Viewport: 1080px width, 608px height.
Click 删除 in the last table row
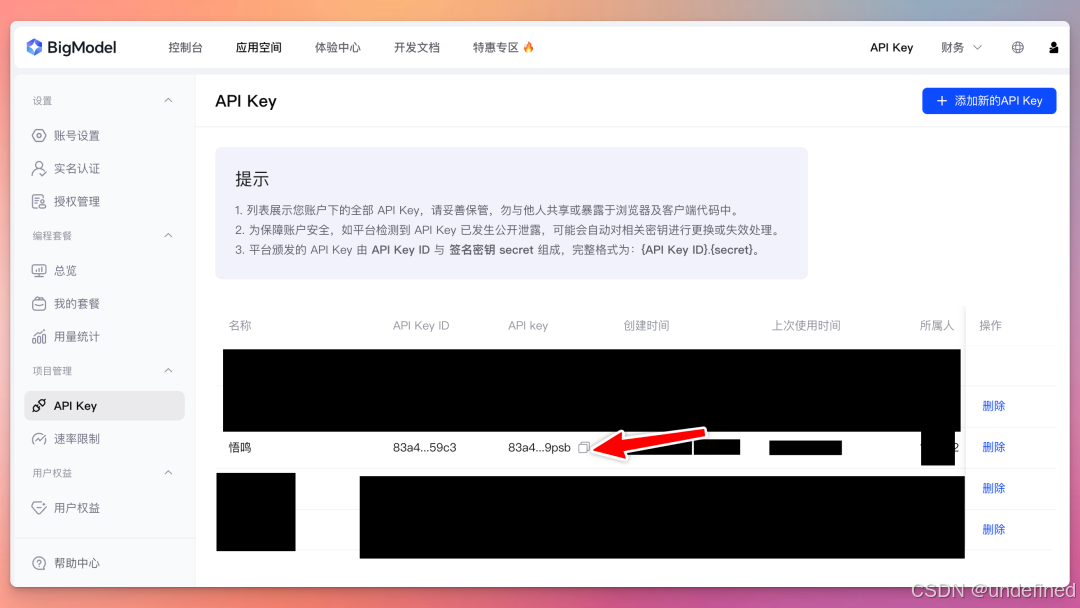[x=993, y=530]
